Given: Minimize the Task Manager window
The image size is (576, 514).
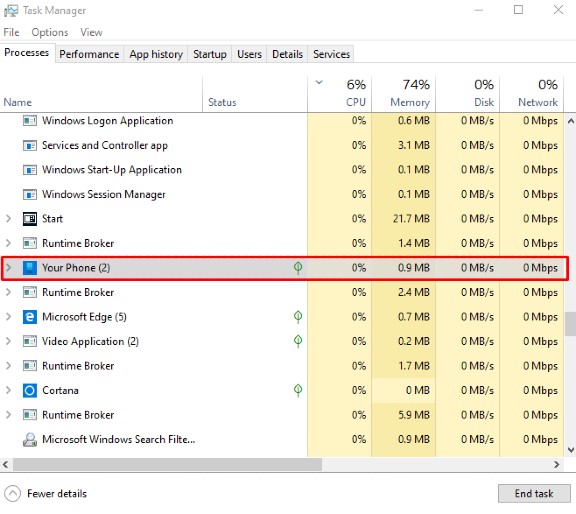Looking at the screenshot, I should pyautogui.click(x=478, y=10).
